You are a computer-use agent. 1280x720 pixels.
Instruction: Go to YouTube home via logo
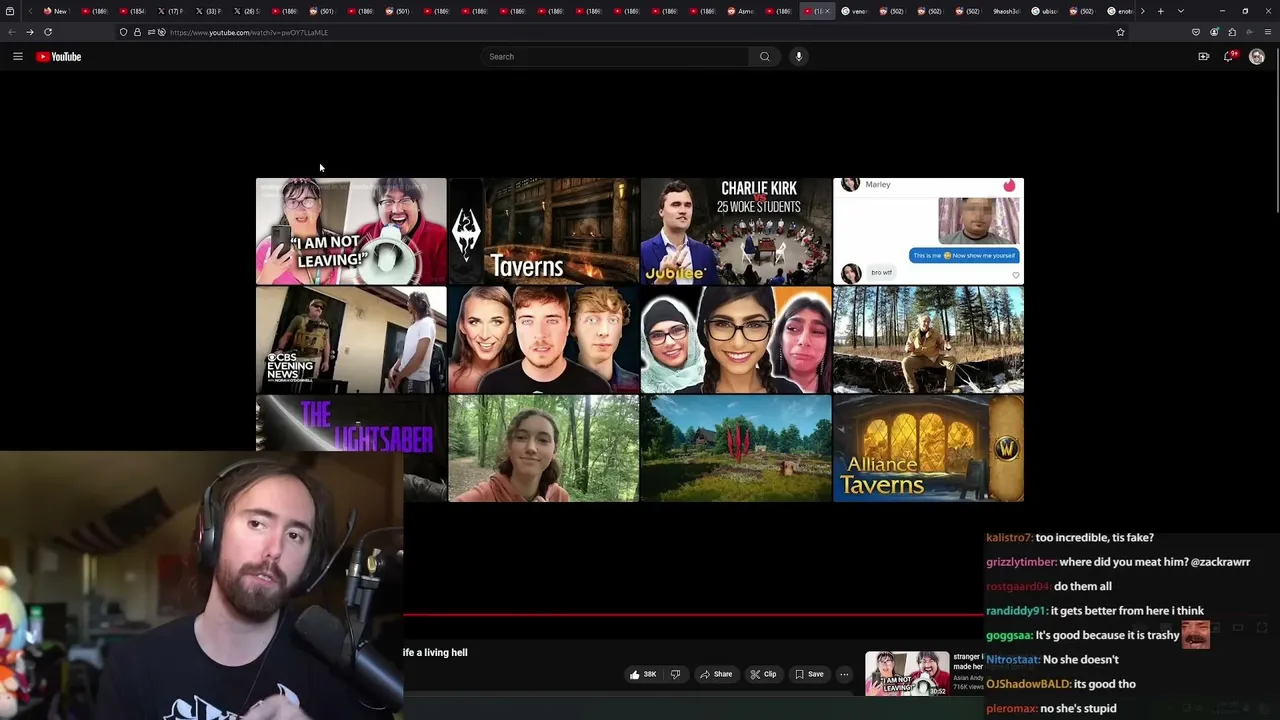(x=59, y=57)
